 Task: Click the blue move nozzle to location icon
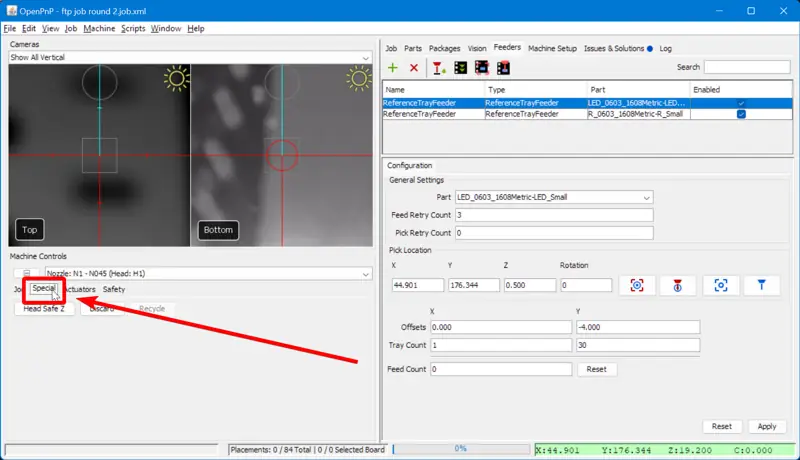(x=762, y=285)
